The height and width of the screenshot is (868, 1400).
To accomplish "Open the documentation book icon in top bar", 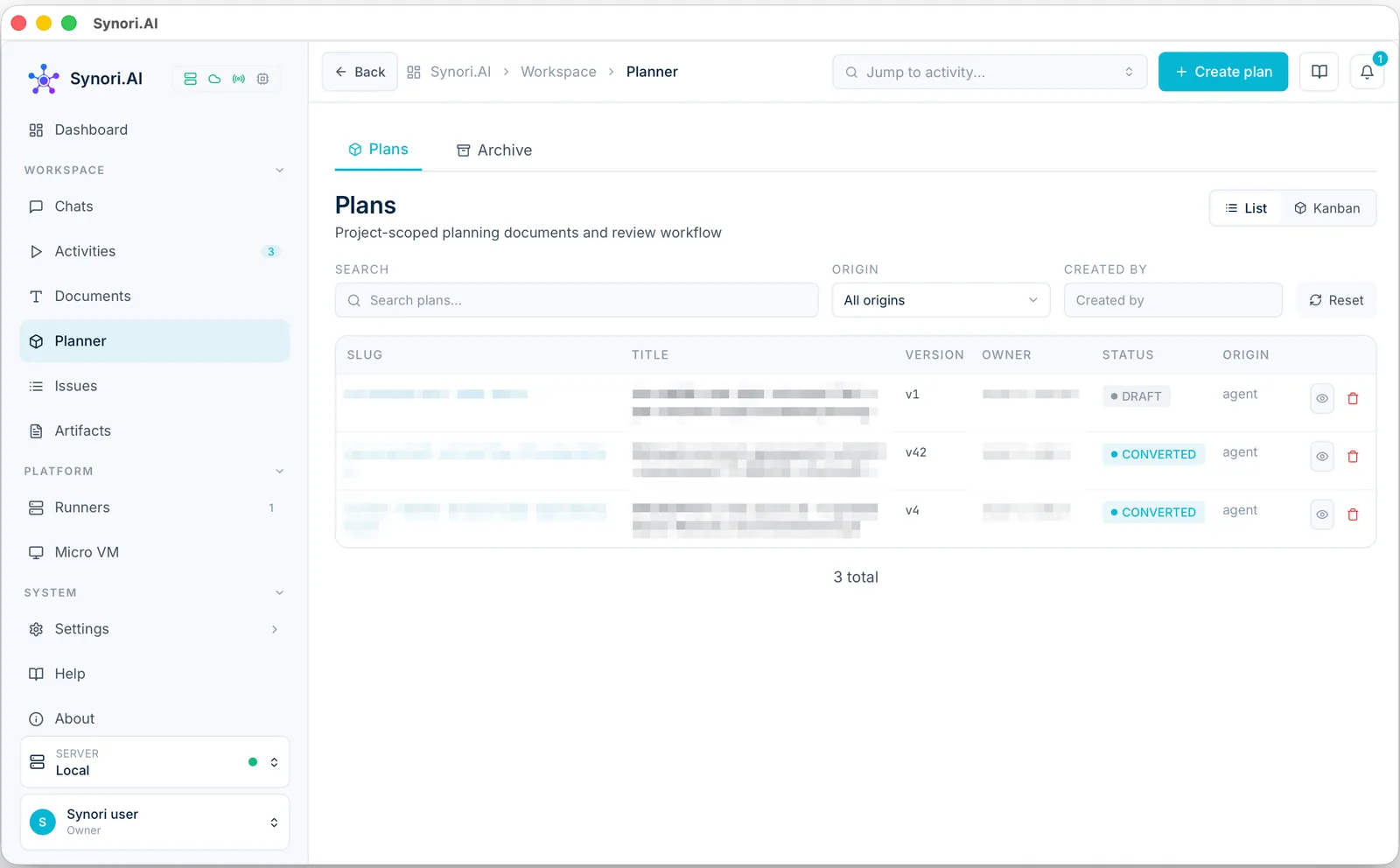I will click(1319, 72).
